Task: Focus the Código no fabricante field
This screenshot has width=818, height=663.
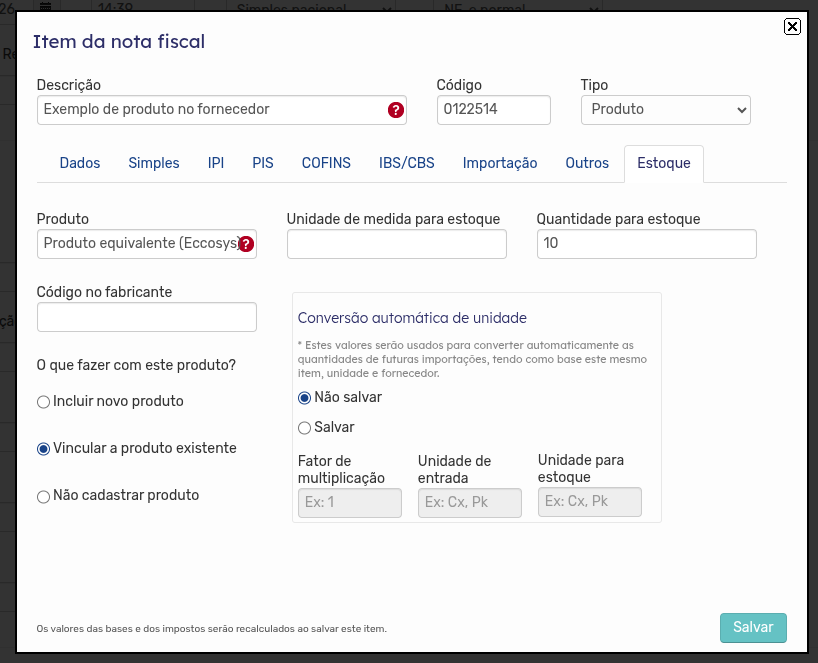Action: (147, 317)
